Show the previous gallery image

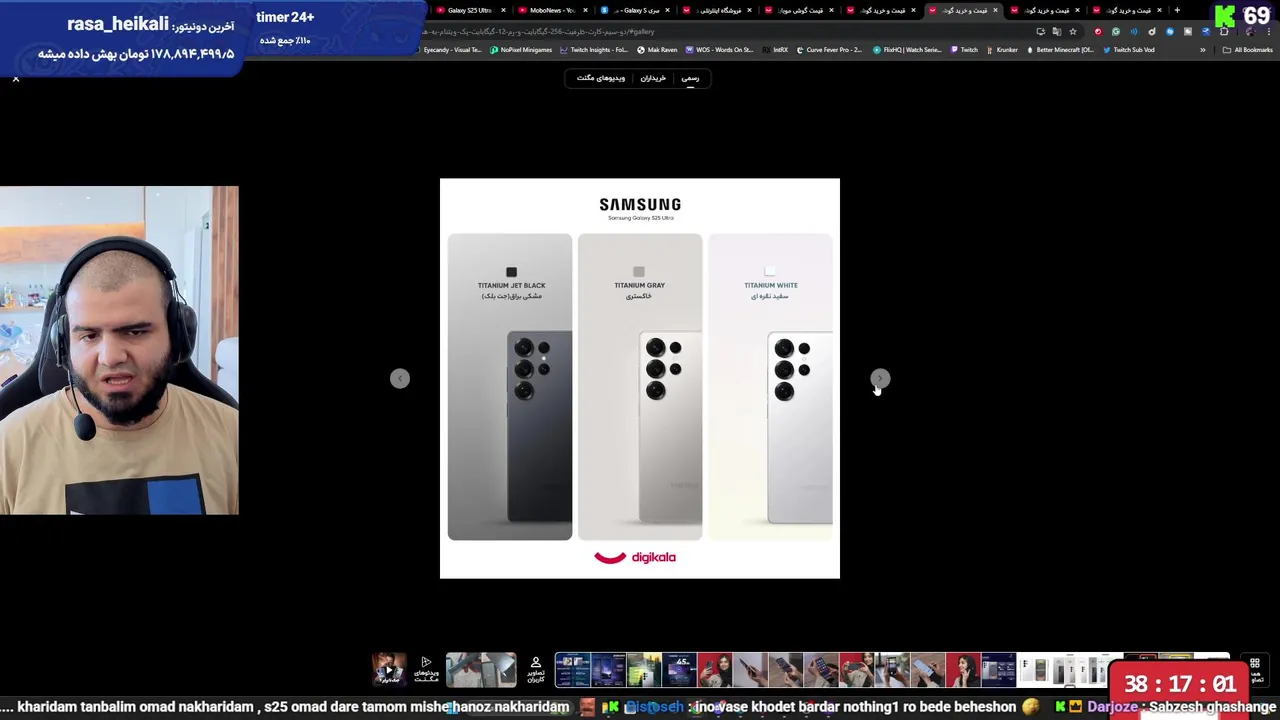tap(400, 378)
